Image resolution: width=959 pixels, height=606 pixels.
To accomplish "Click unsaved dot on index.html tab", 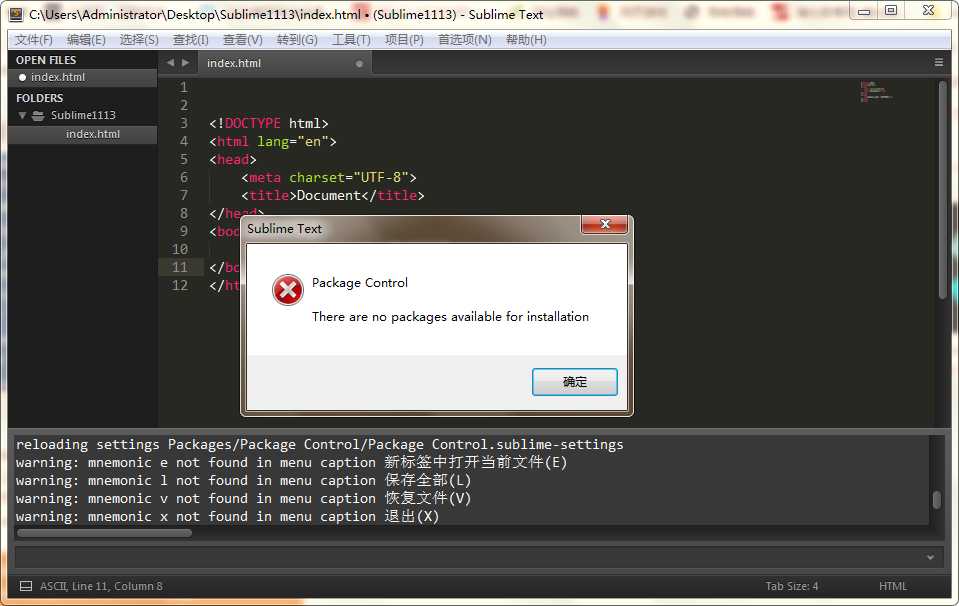I will (x=359, y=64).
